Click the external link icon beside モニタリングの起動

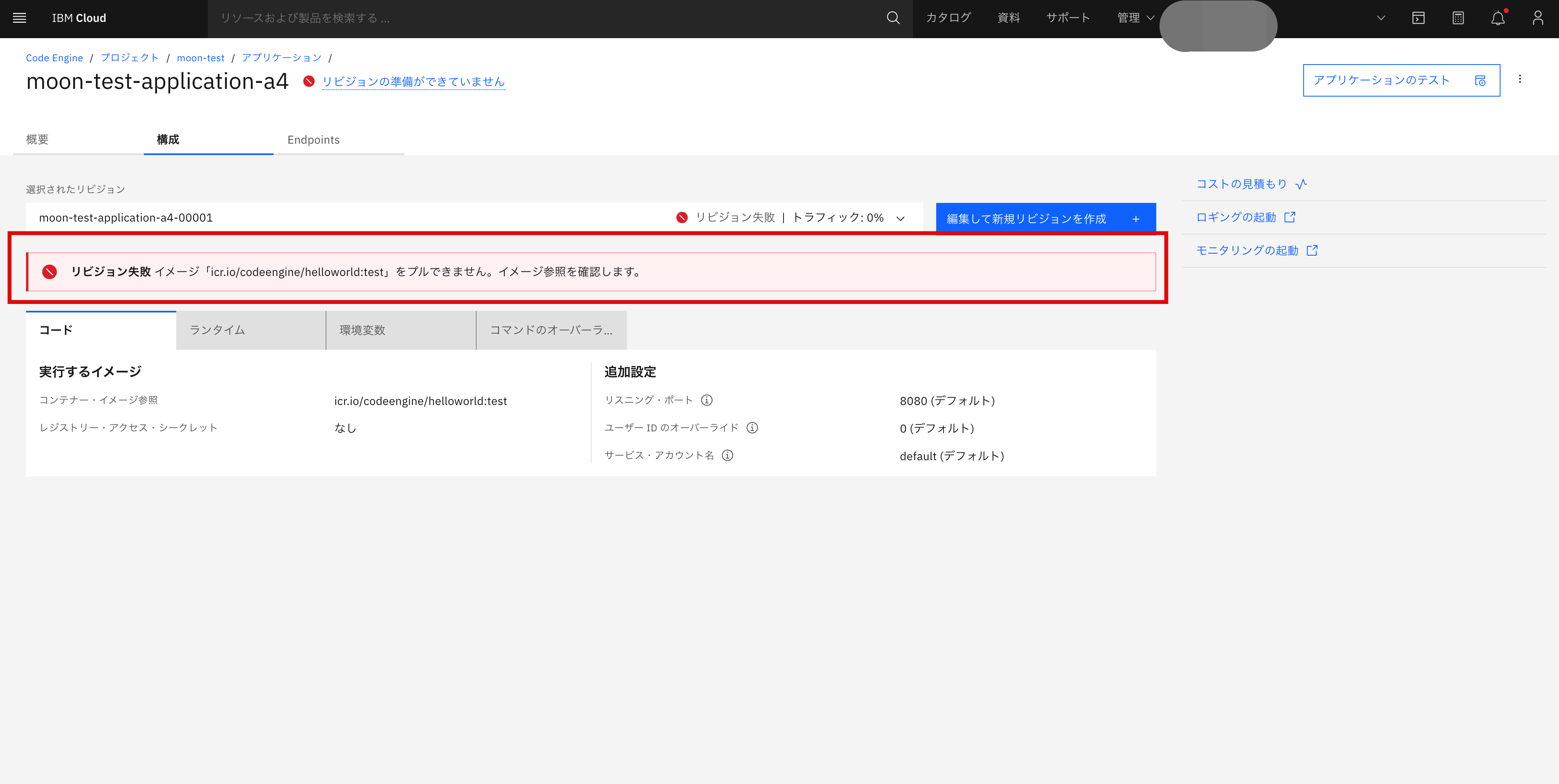[x=1312, y=250]
